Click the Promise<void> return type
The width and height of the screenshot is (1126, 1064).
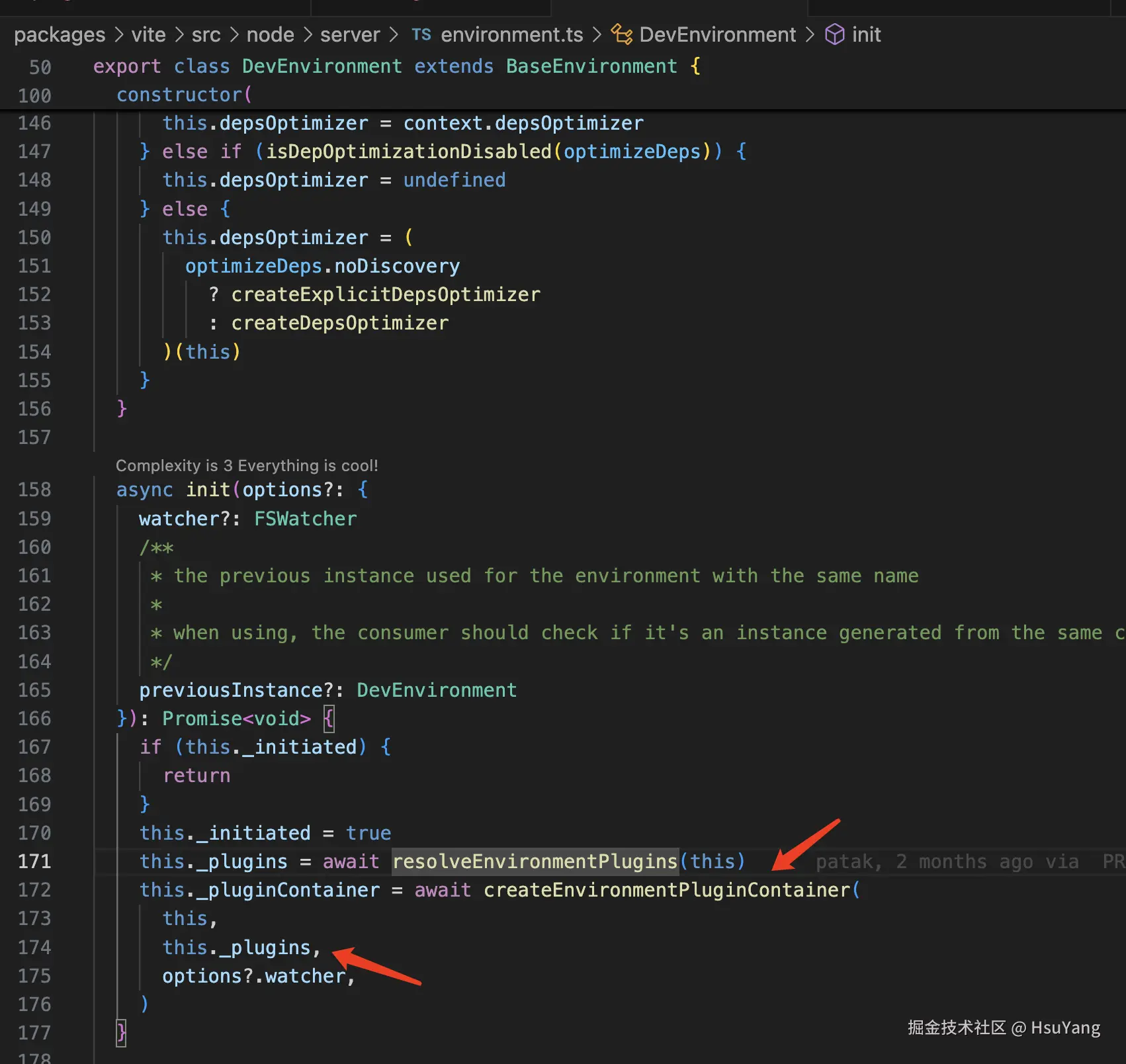click(236, 719)
